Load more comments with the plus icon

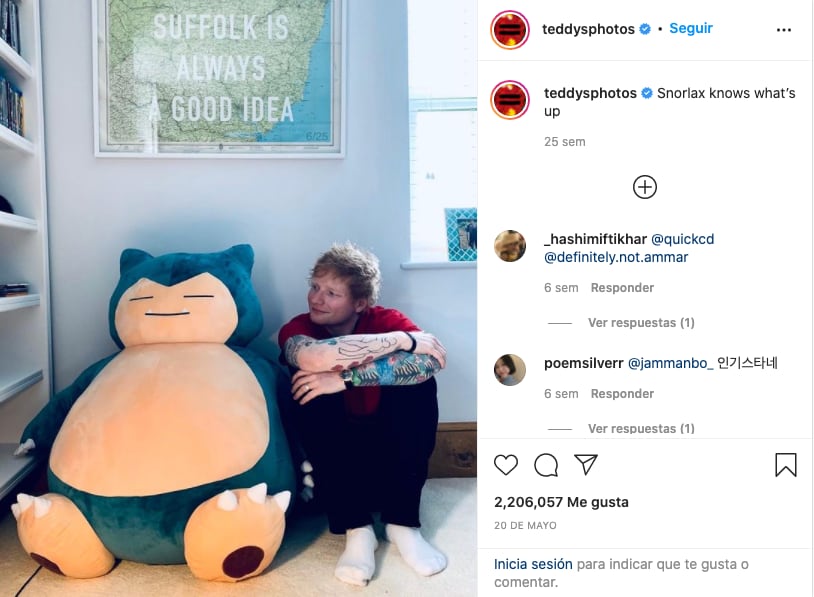[x=645, y=187]
